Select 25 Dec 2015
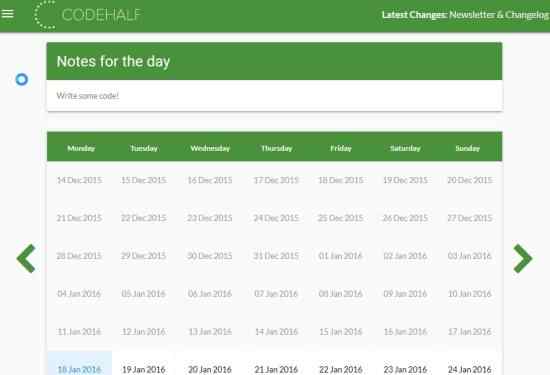This screenshot has height=375, width=550. [x=341, y=218]
